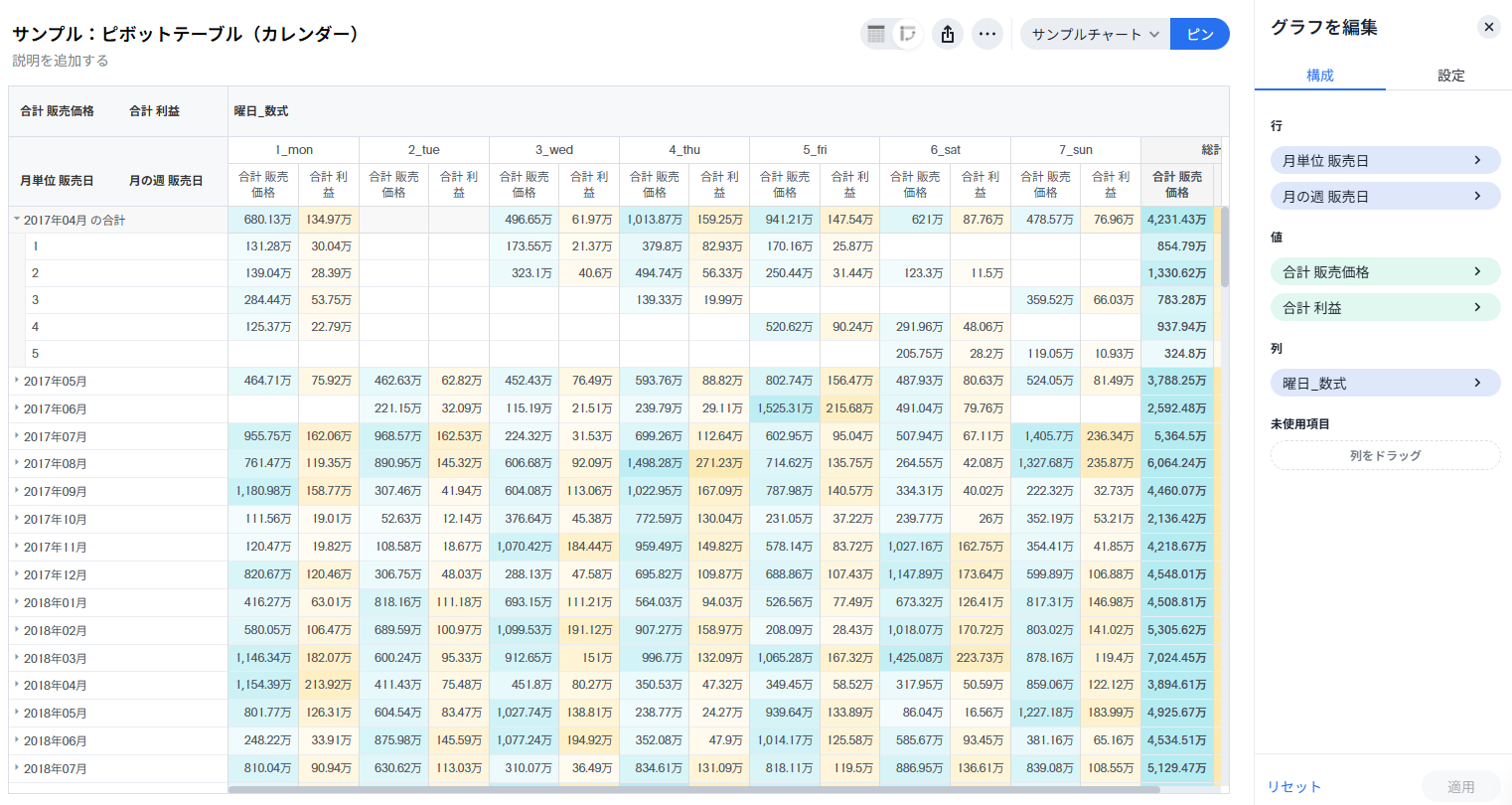Open chevron on 合計 販売価格 value field

(x=1477, y=271)
